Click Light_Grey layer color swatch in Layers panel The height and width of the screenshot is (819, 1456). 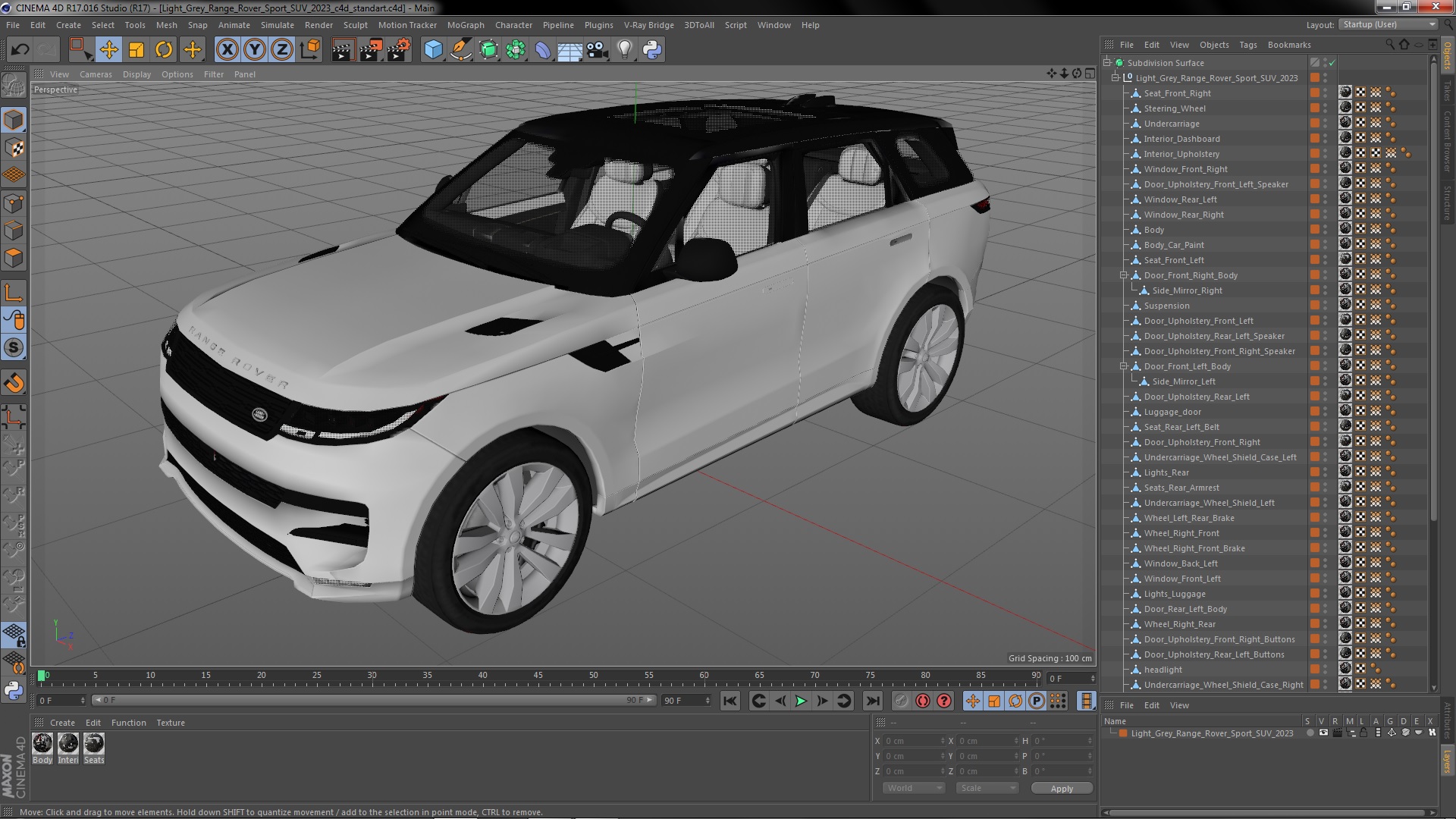(x=1123, y=733)
